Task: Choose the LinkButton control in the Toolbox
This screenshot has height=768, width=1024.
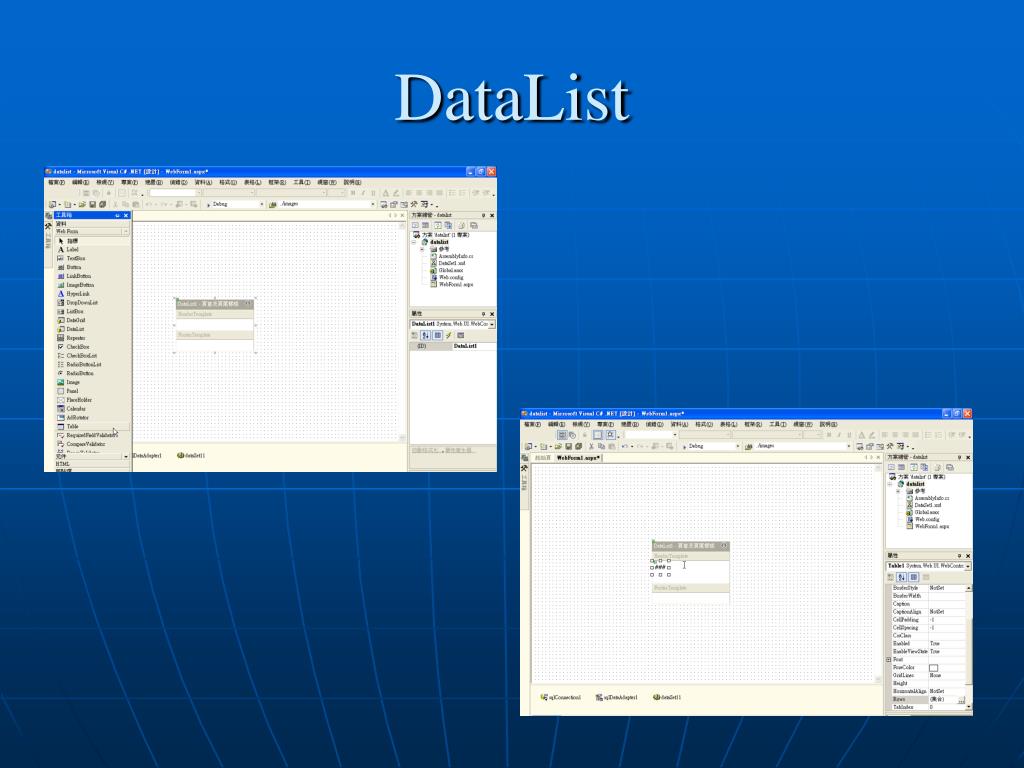Action: (74, 276)
